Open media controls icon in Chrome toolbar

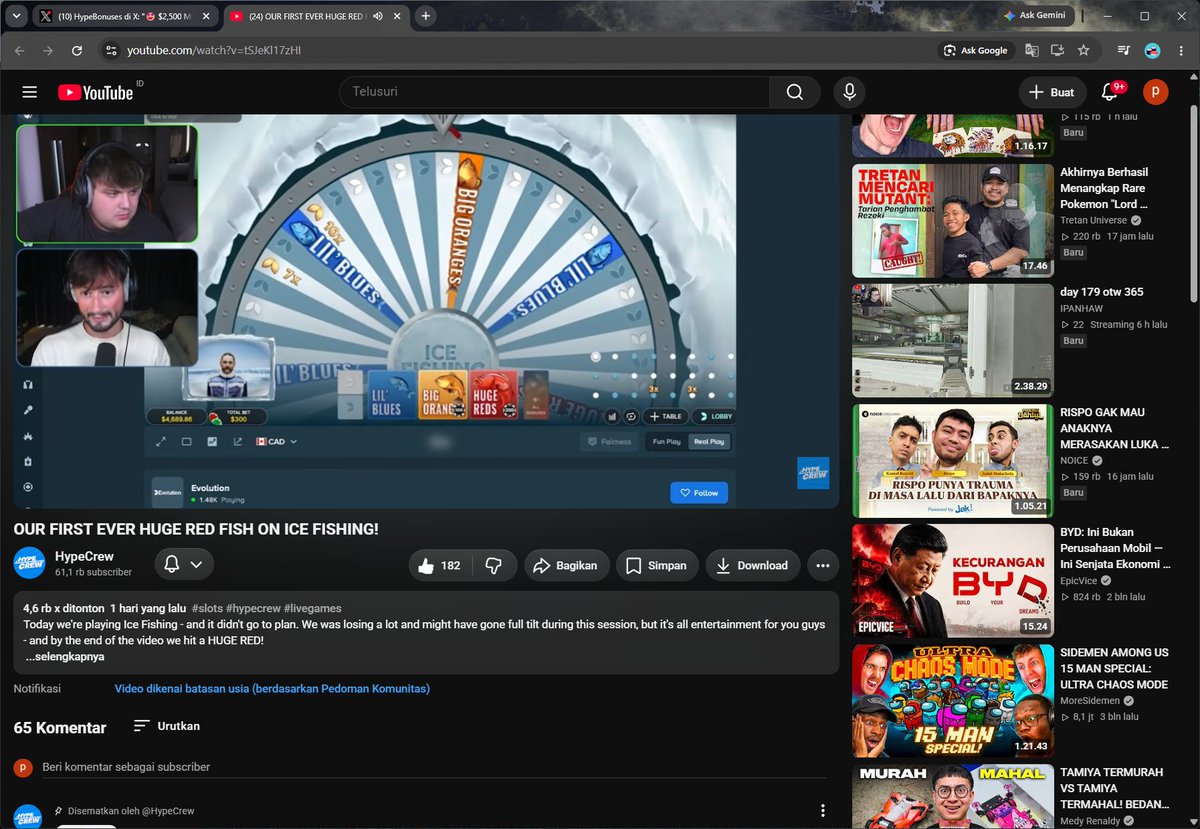pos(1124,50)
